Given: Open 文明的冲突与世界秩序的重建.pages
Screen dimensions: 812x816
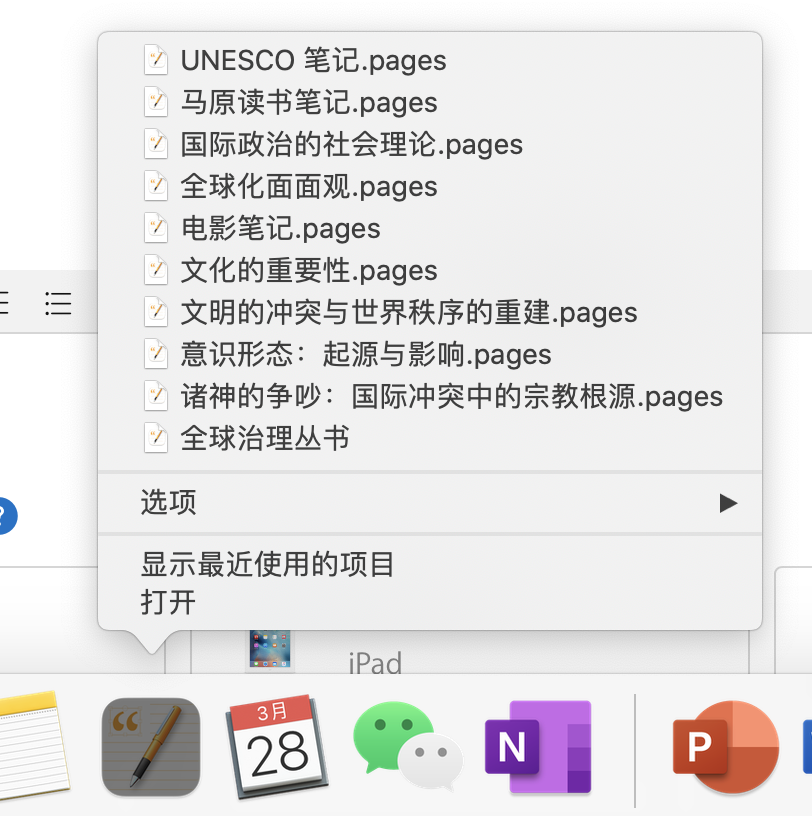Looking at the screenshot, I should (430, 312).
